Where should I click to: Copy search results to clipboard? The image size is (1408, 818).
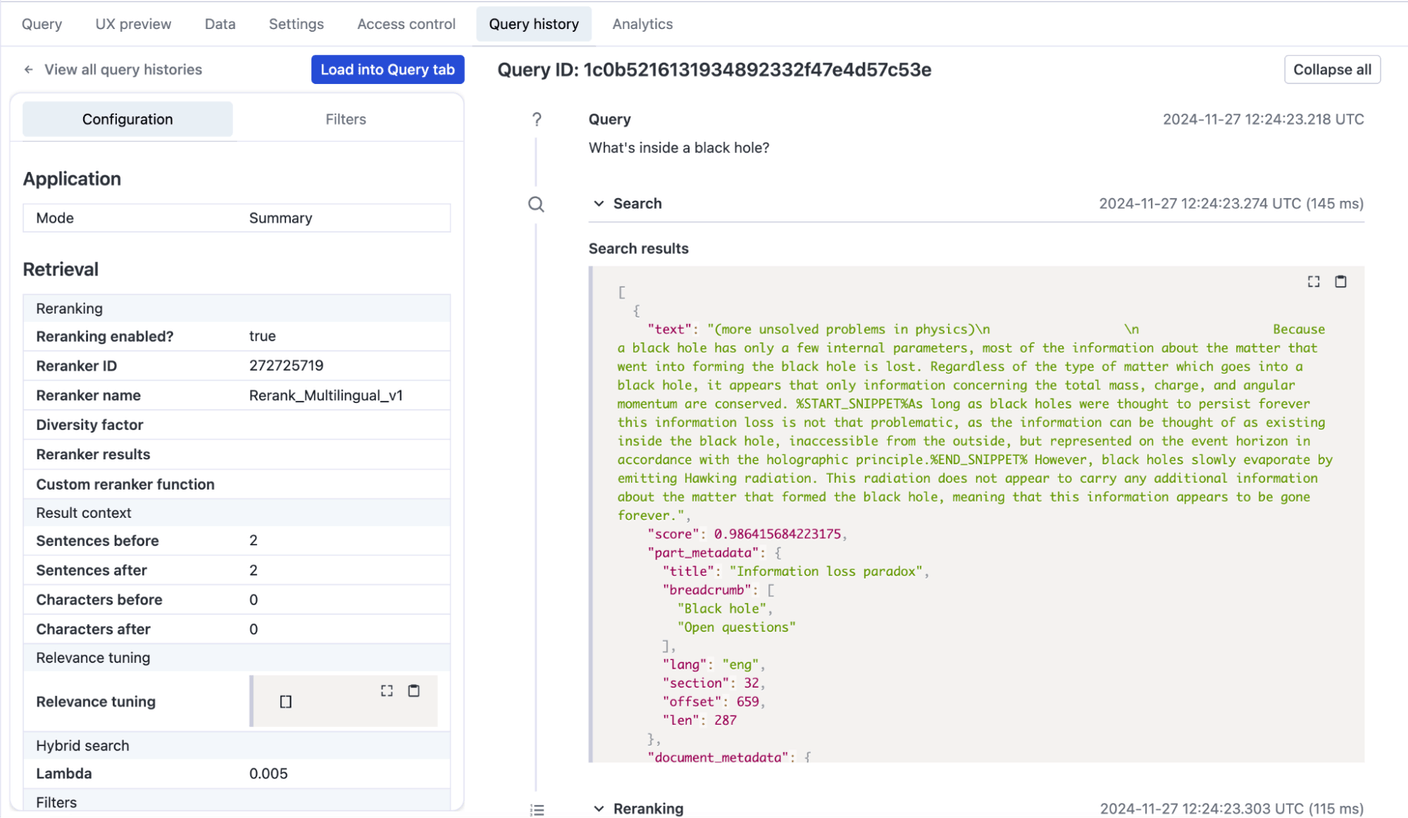(x=1340, y=282)
